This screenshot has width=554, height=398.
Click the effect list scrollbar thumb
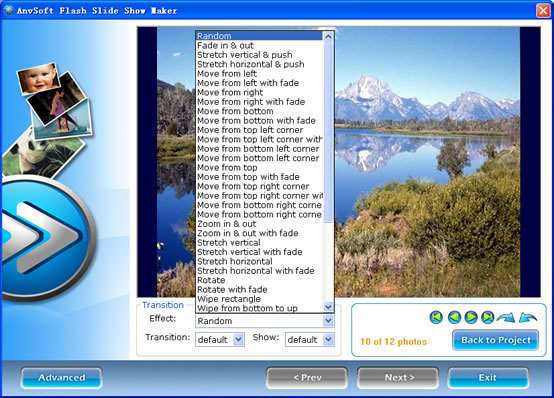pos(328,132)
